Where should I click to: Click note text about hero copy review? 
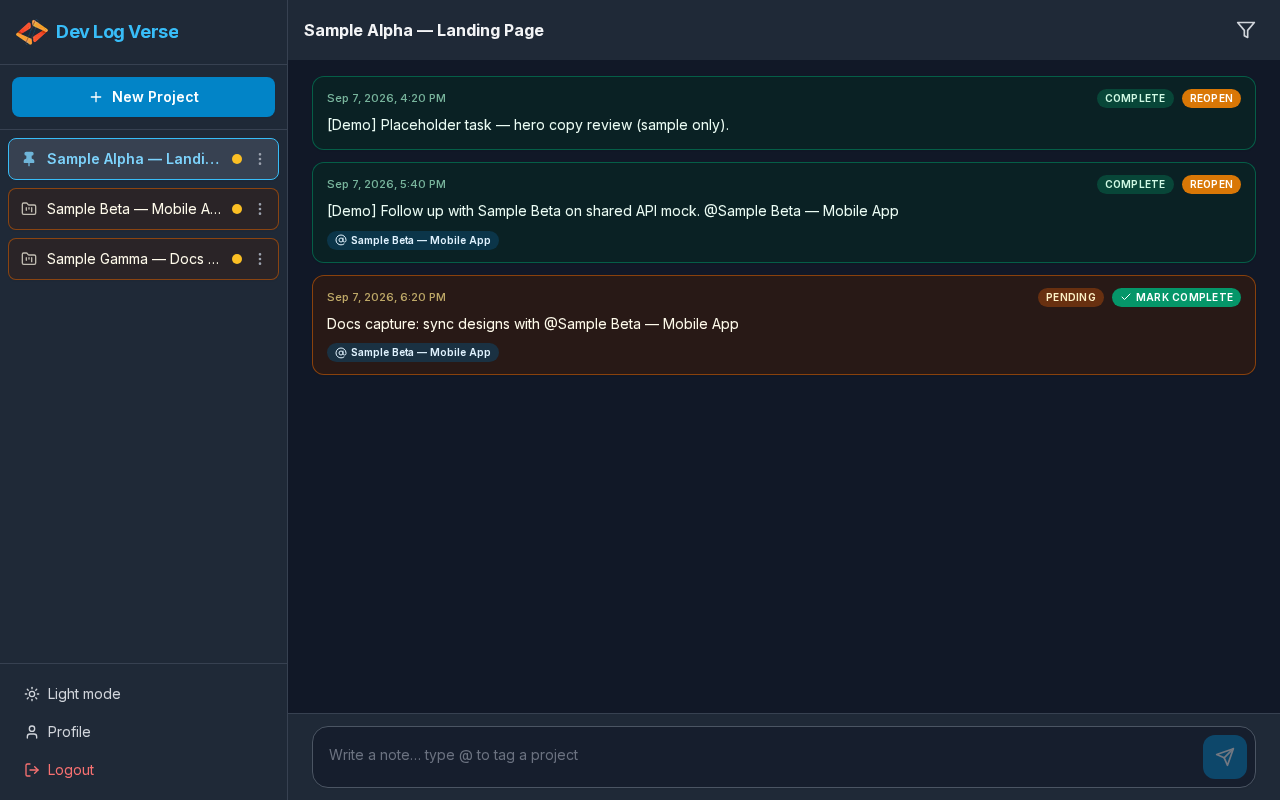(x=528, y=125)
